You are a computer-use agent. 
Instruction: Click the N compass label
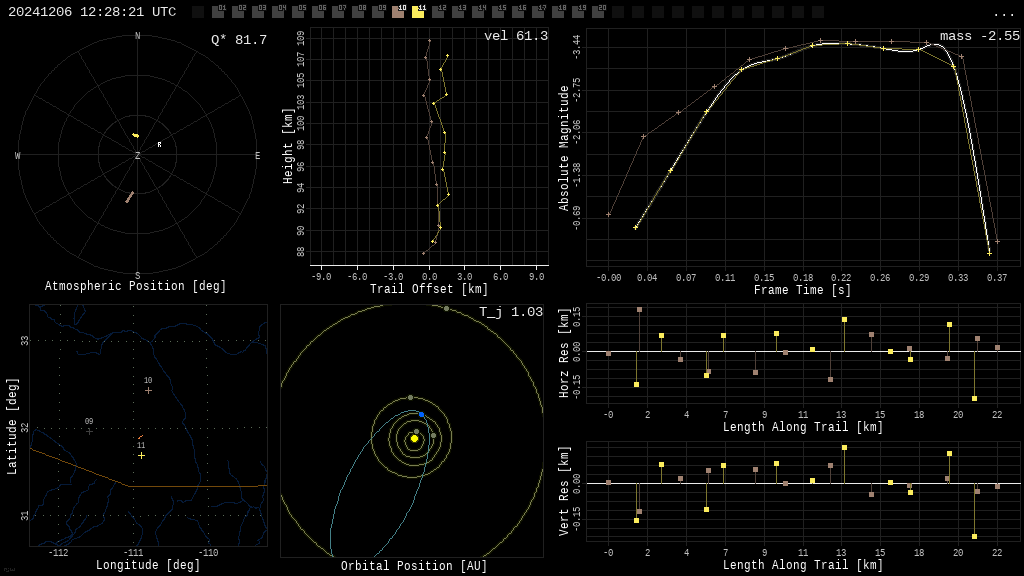pos(137,36)
